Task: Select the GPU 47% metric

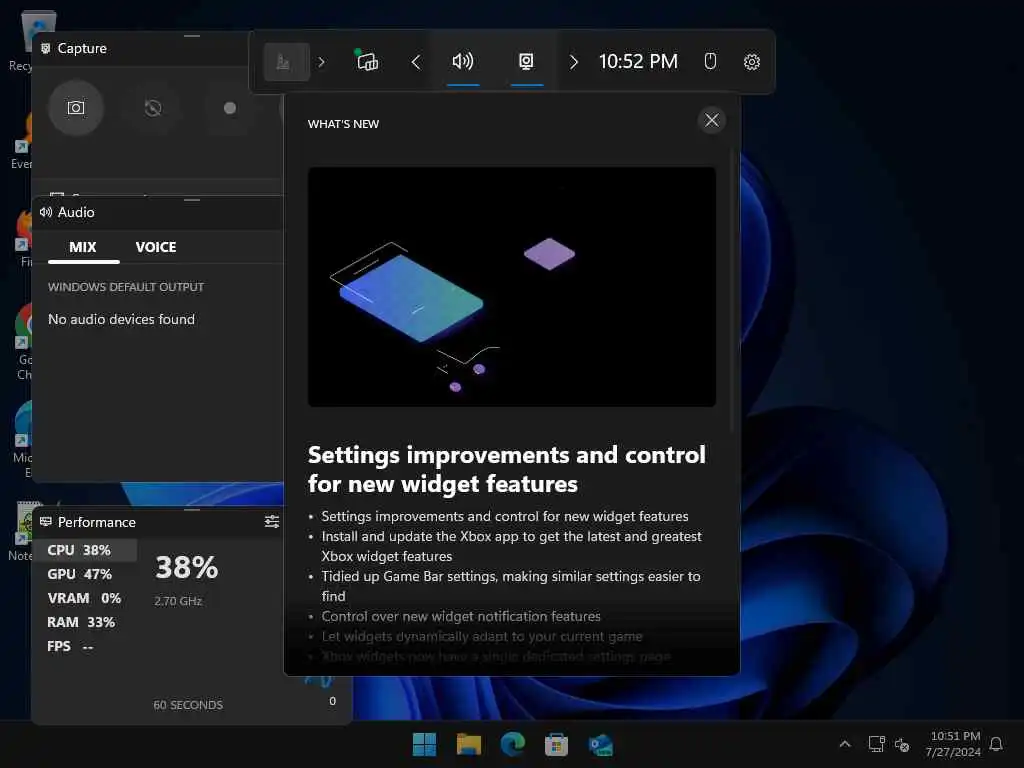Action: [x=84, y=574]
